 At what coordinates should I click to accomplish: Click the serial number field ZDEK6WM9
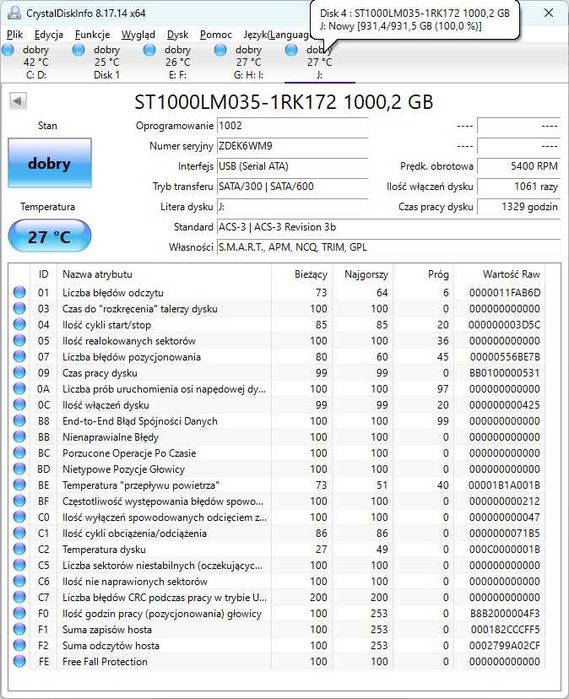[x=292, y=146]
